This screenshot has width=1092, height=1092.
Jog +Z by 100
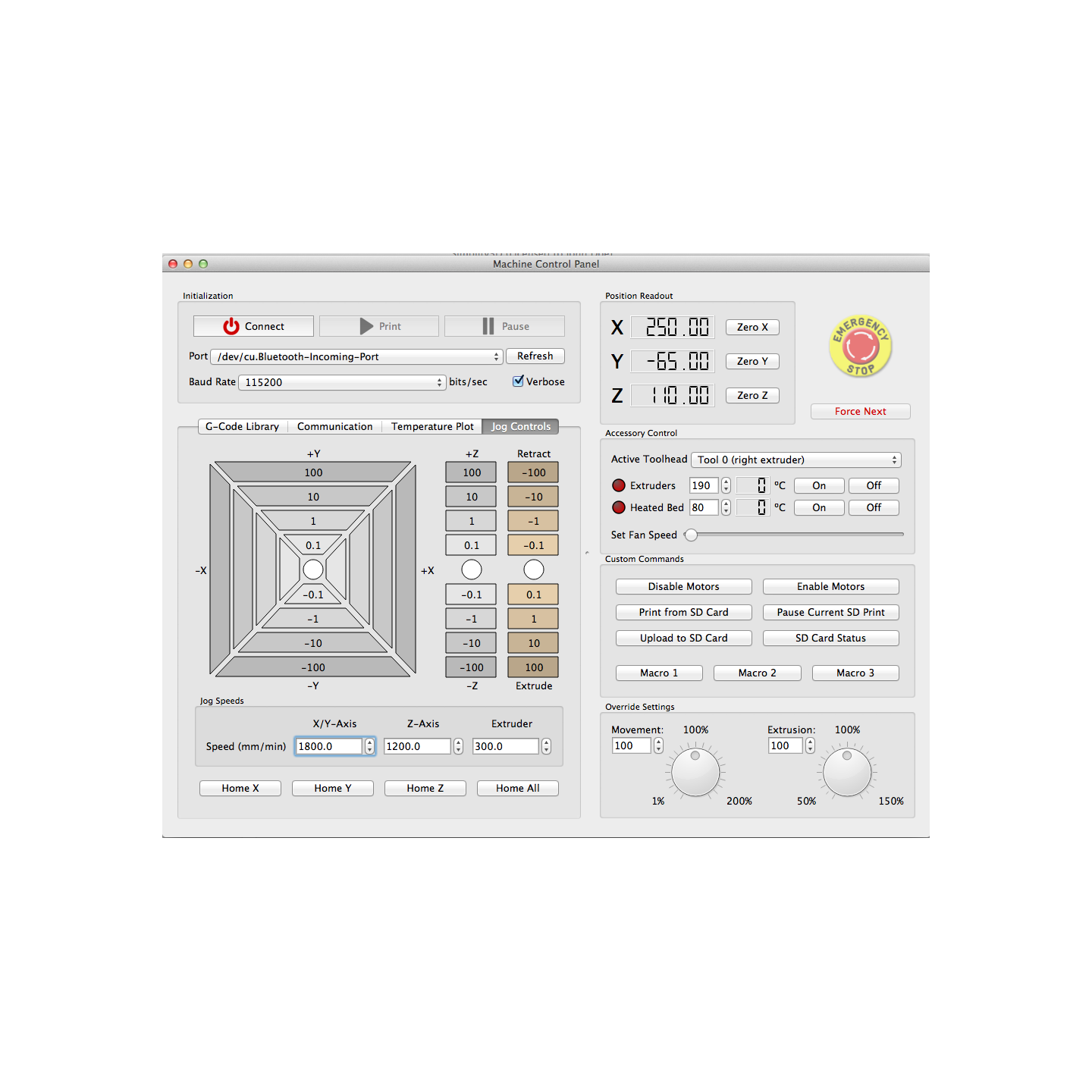pos(472,472)
